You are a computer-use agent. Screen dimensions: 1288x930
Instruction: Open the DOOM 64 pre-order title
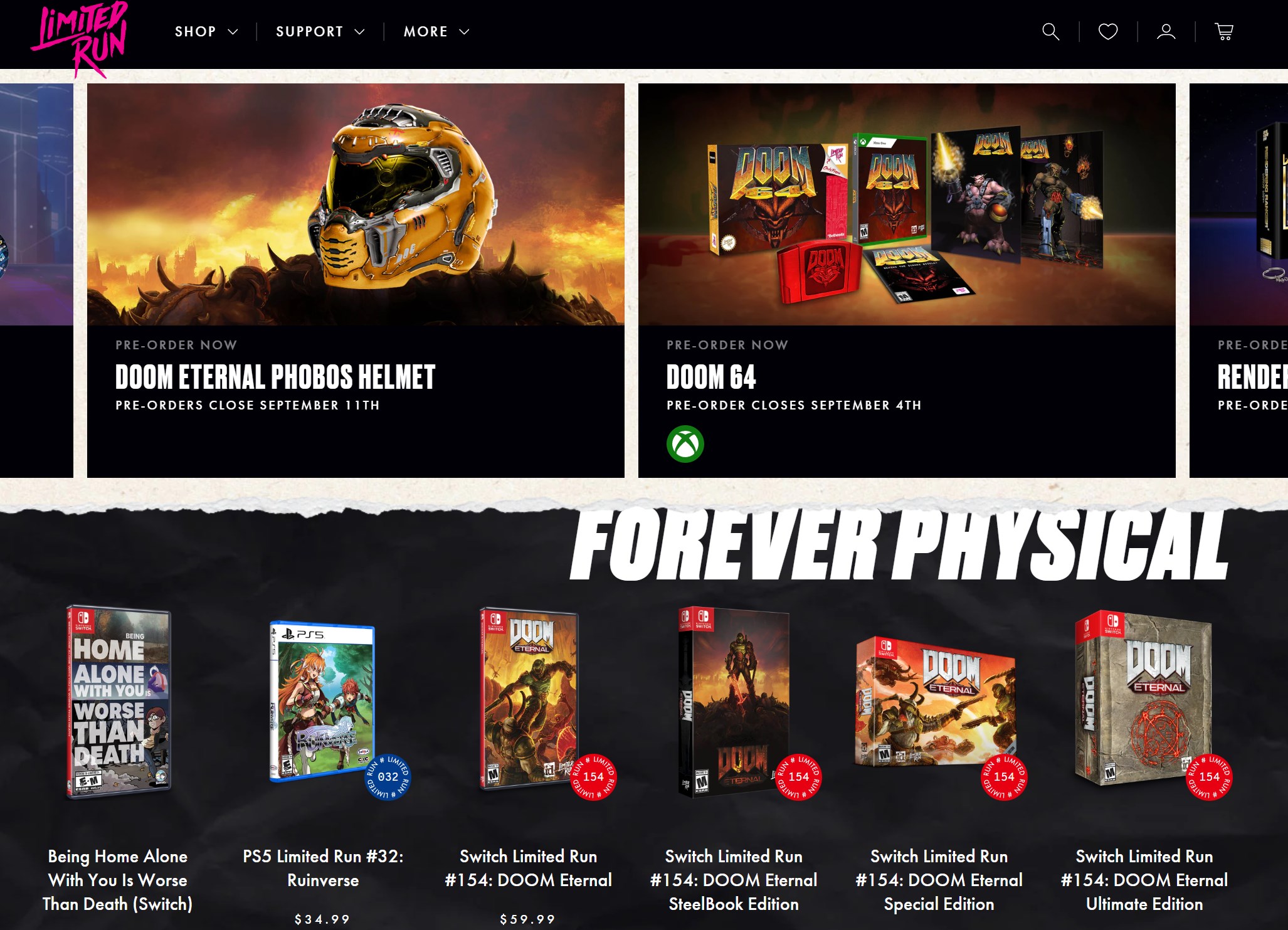point(711,377)
